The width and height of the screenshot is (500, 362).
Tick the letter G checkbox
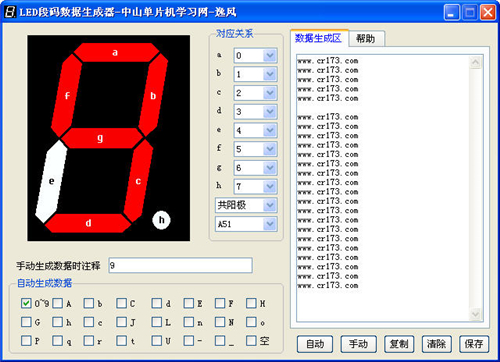point(26,322)
